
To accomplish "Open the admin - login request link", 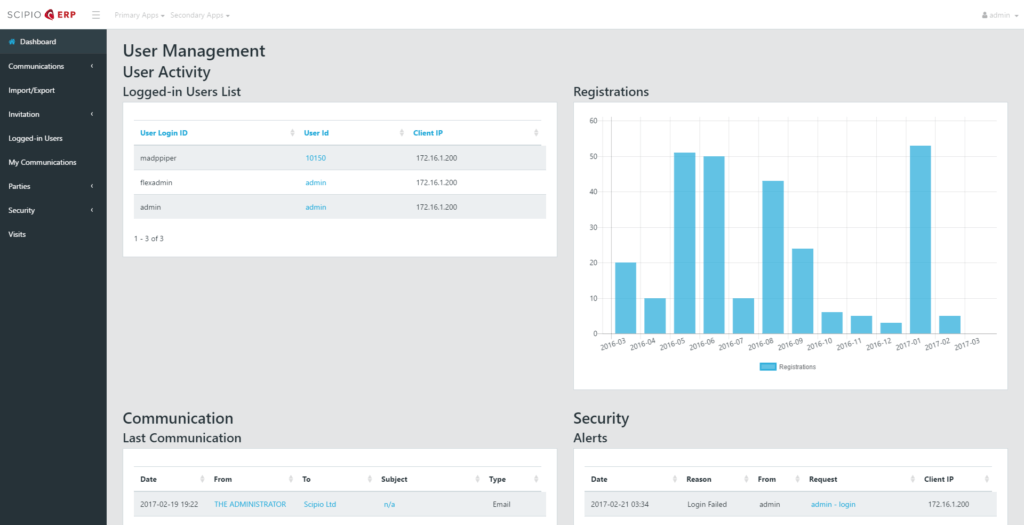I will pyautogui.click(x=833, y=504).
